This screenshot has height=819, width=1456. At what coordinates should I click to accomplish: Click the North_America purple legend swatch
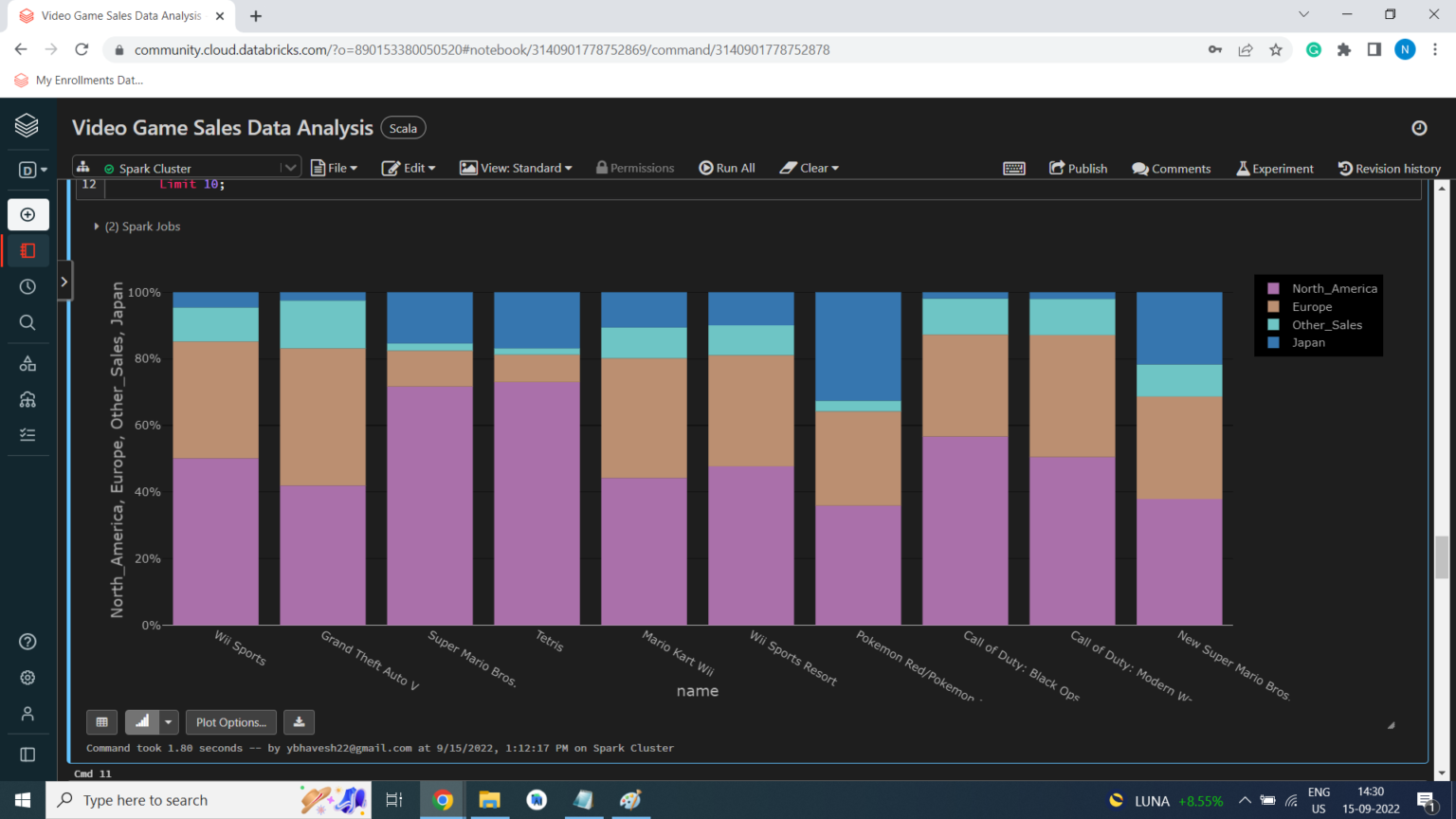coord(1273,289)
